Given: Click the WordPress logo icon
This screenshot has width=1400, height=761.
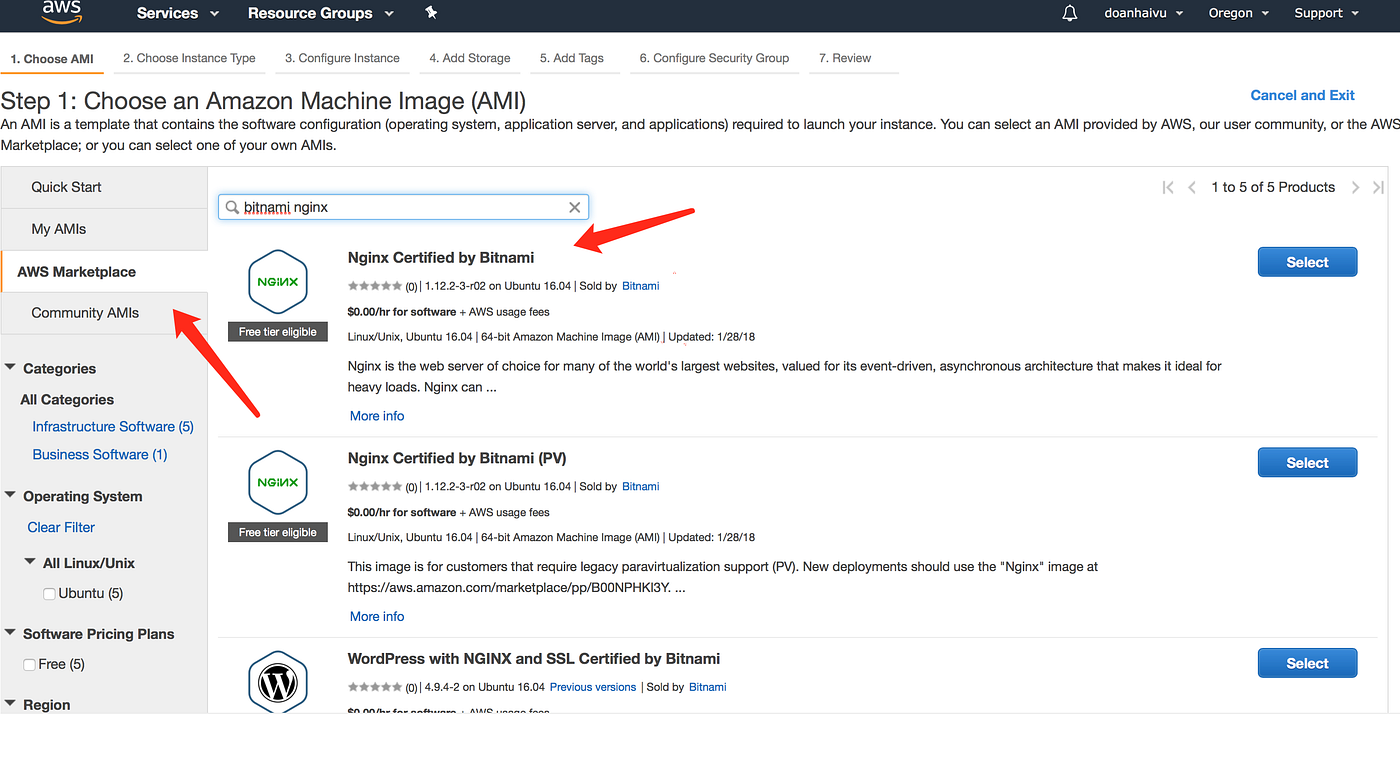Looking at the screenshot, I should pos(277,682).
